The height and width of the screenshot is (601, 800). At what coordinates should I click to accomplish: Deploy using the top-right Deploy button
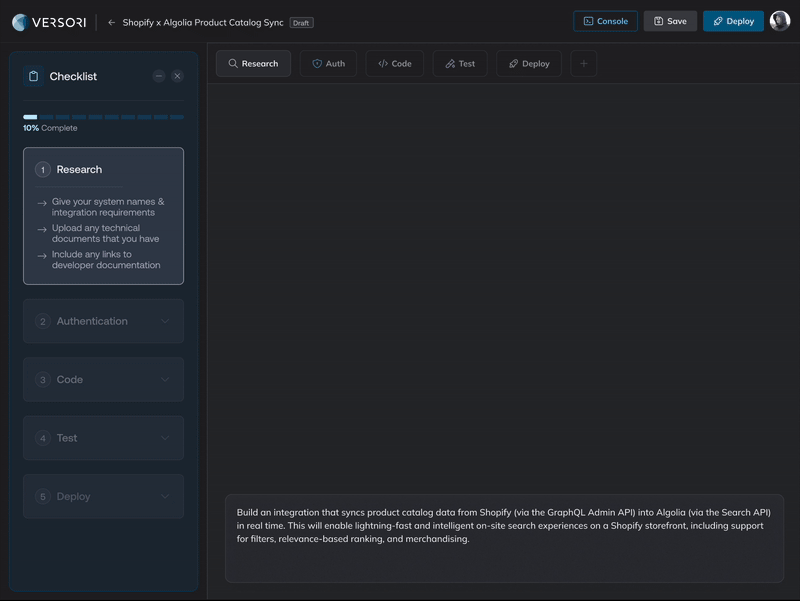click(733, 21)
